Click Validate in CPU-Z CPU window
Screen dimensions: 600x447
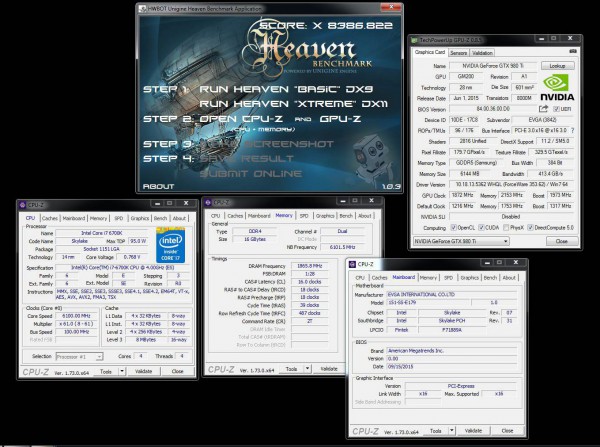(143, 371)
